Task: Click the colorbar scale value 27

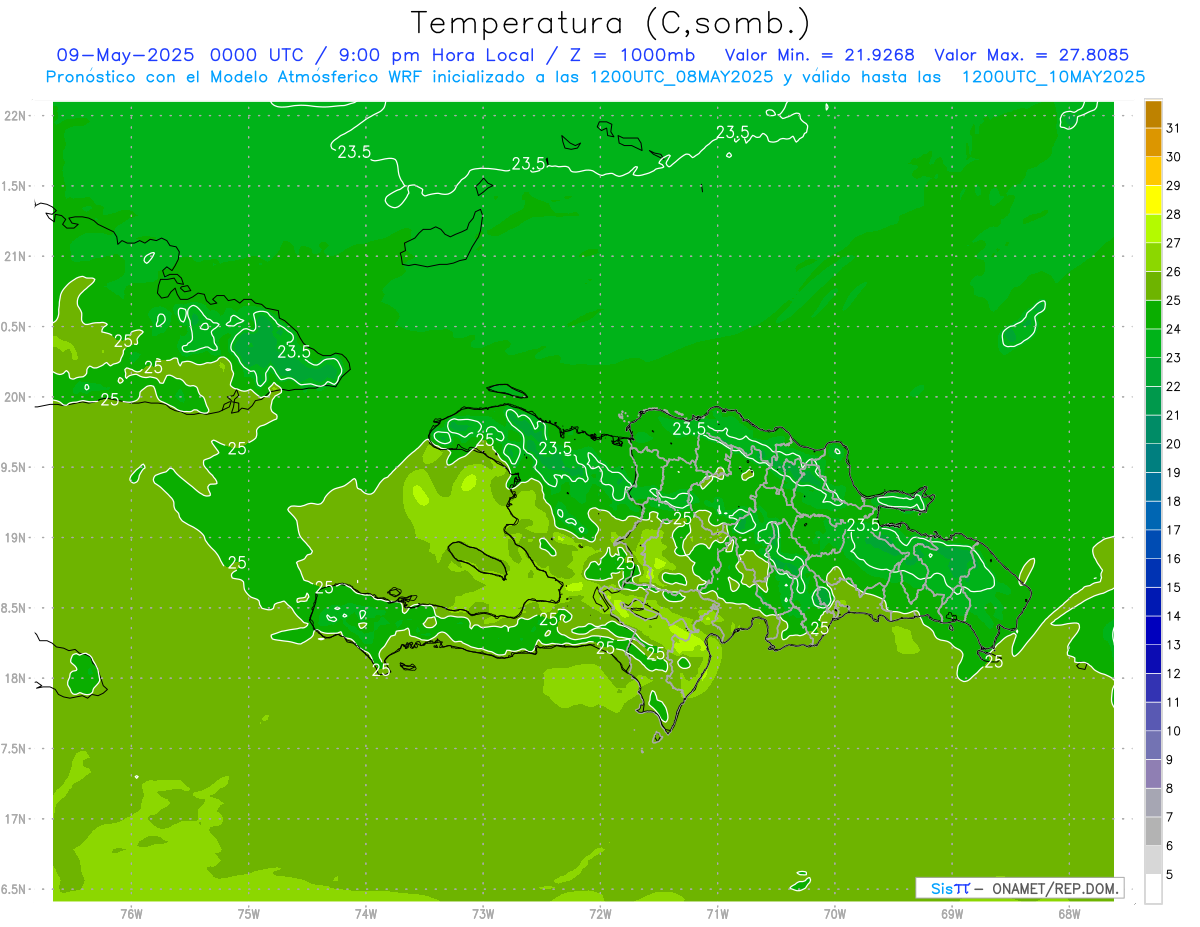Action: click(1174, 243)
